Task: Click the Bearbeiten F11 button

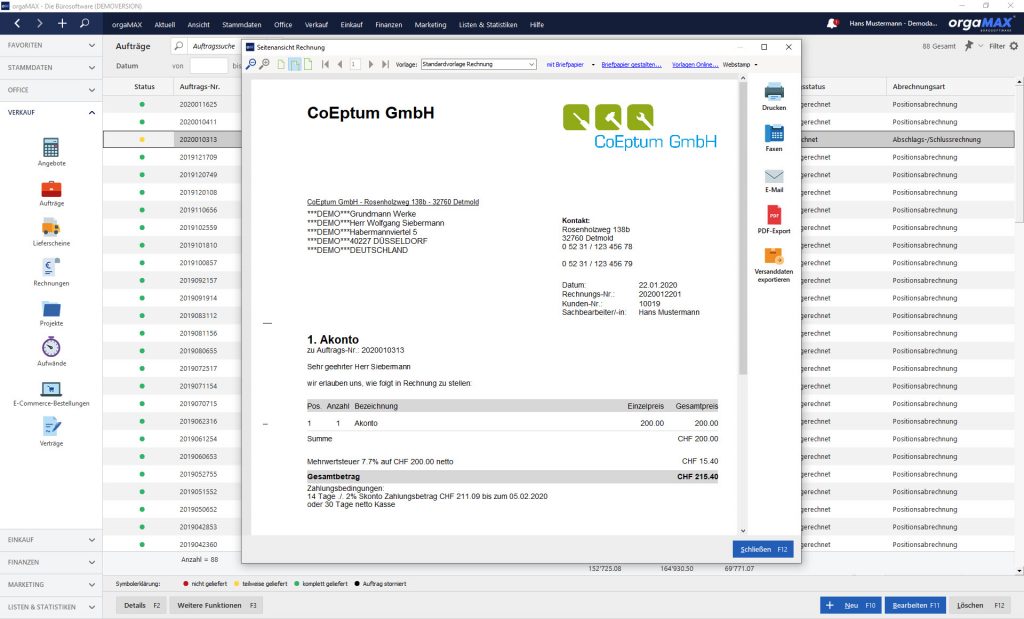Action: 916,605
